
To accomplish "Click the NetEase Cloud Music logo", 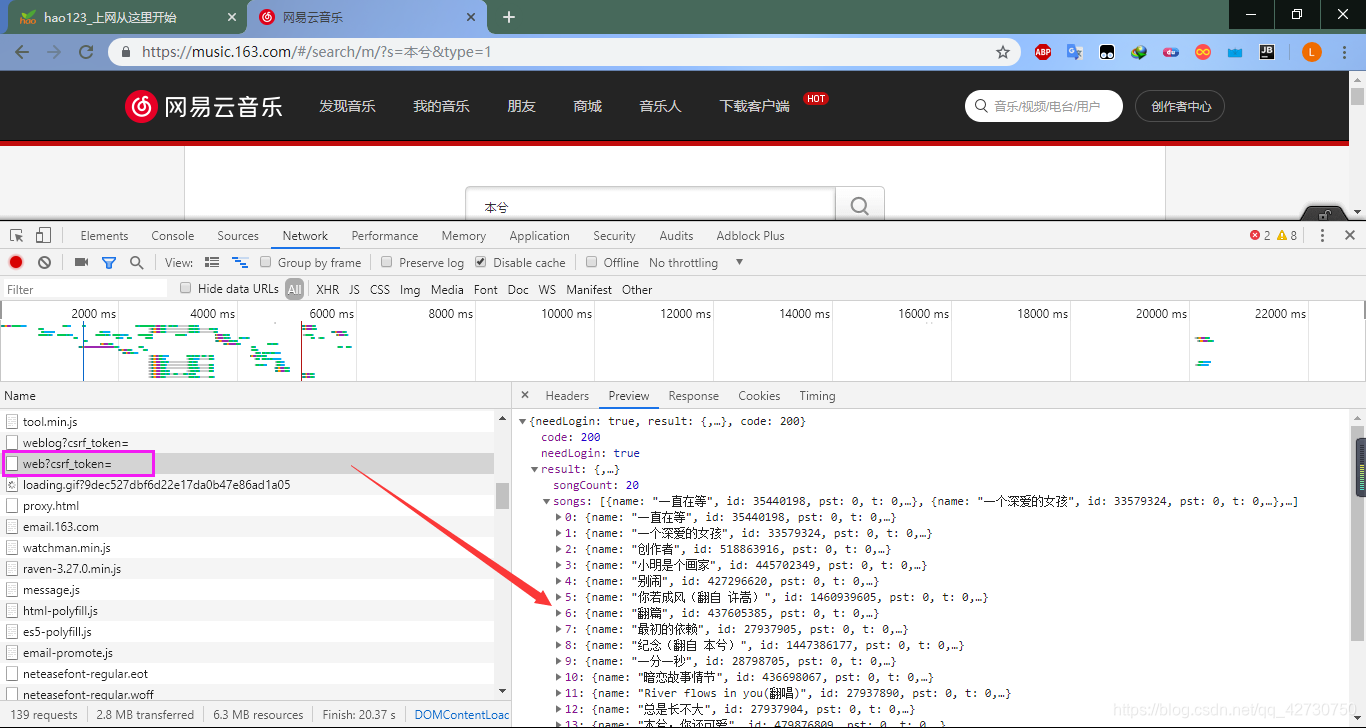I will 204,106.
